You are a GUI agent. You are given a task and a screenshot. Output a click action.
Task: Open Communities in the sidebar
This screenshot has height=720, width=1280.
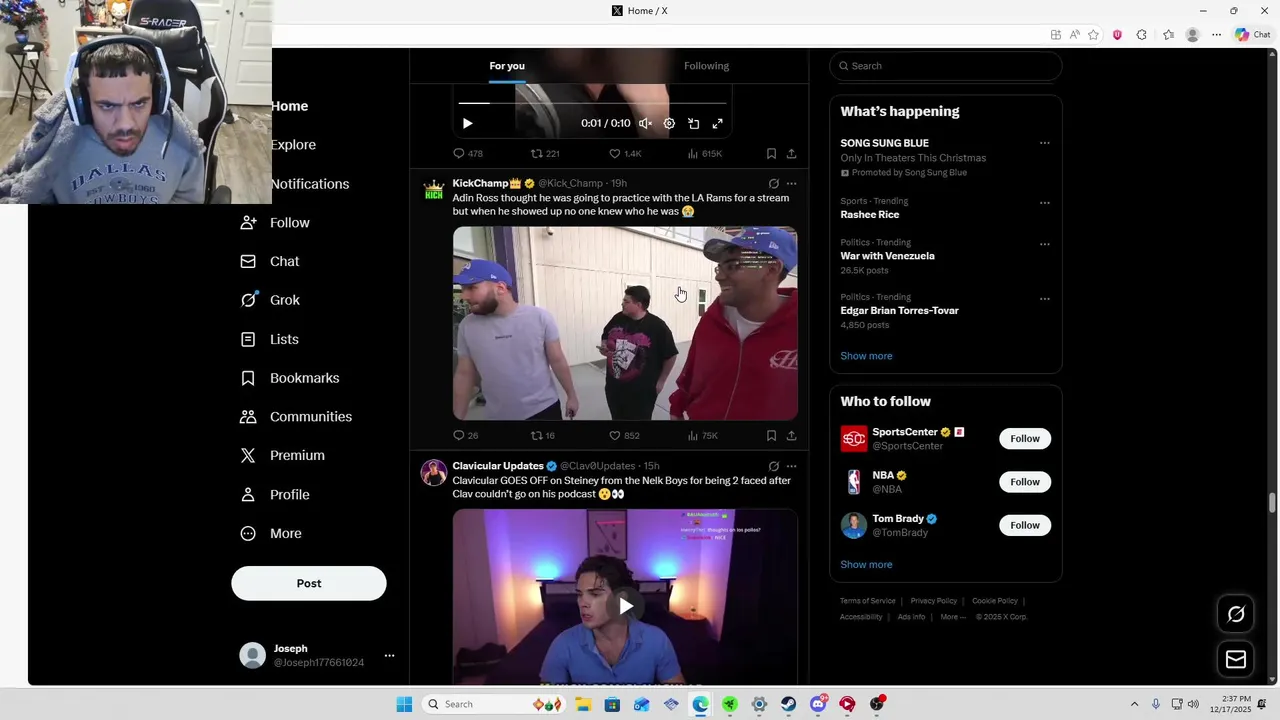click(296, 416)
